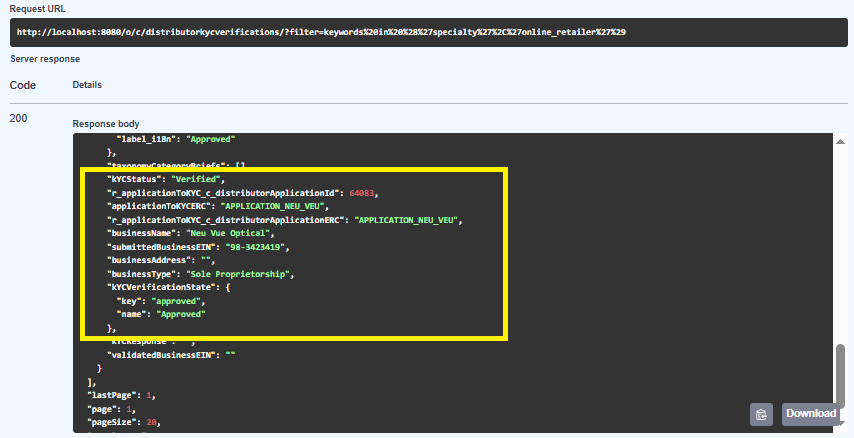
Task: Select the "98-3423419" EIN value
Action: coord(255,247)
